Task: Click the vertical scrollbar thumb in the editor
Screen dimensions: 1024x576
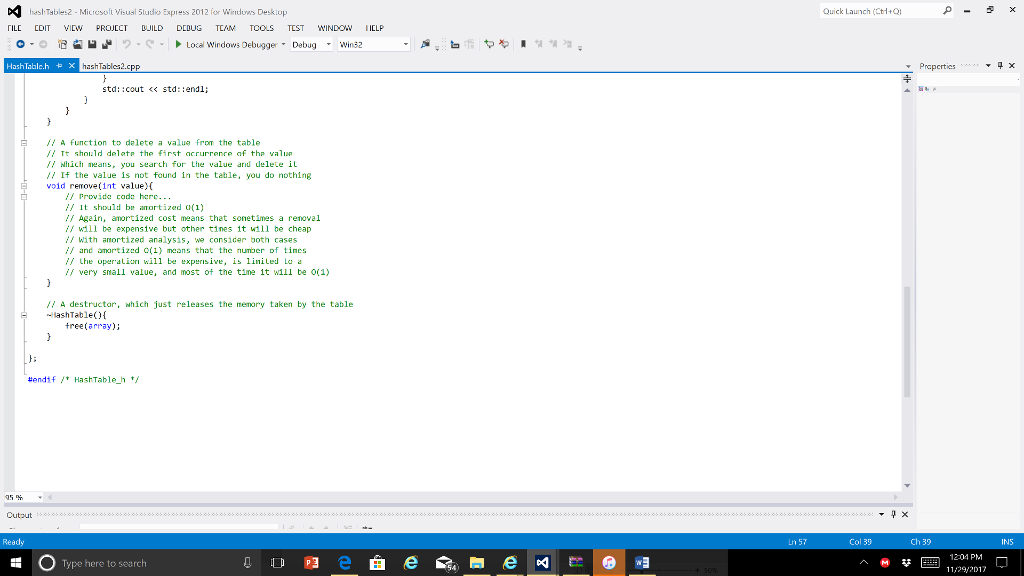Action: (907, 342)
